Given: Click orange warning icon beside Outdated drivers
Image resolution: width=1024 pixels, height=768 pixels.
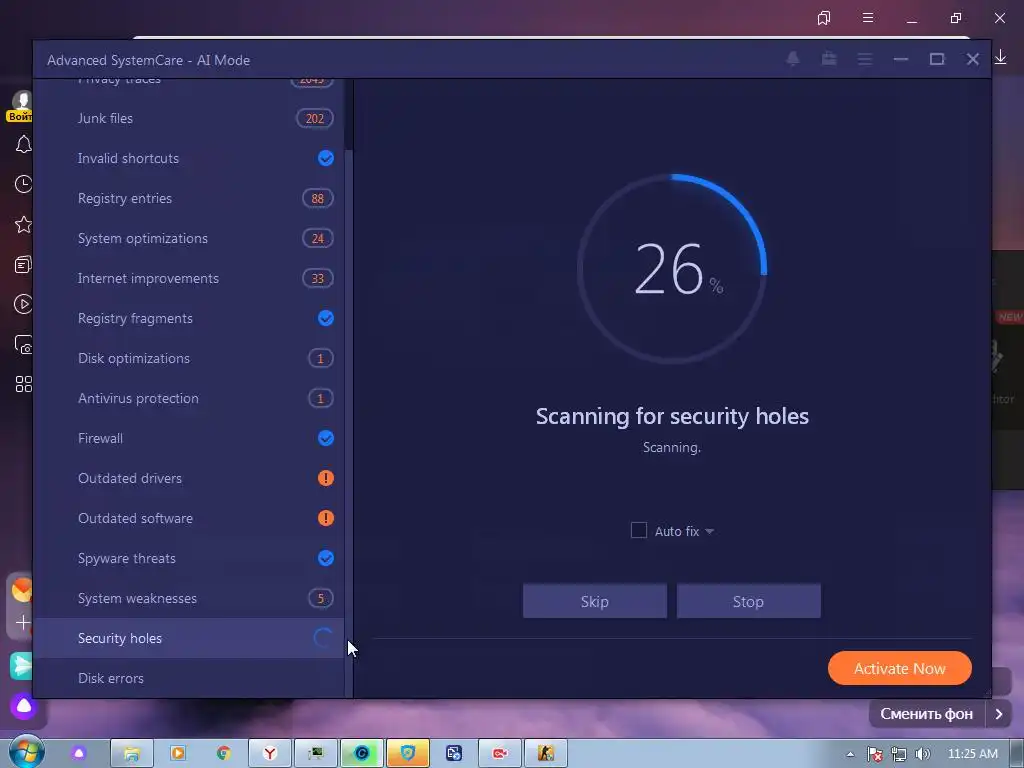Looking at the screenshot, I should pyautogui.click(x=325, y=478).
